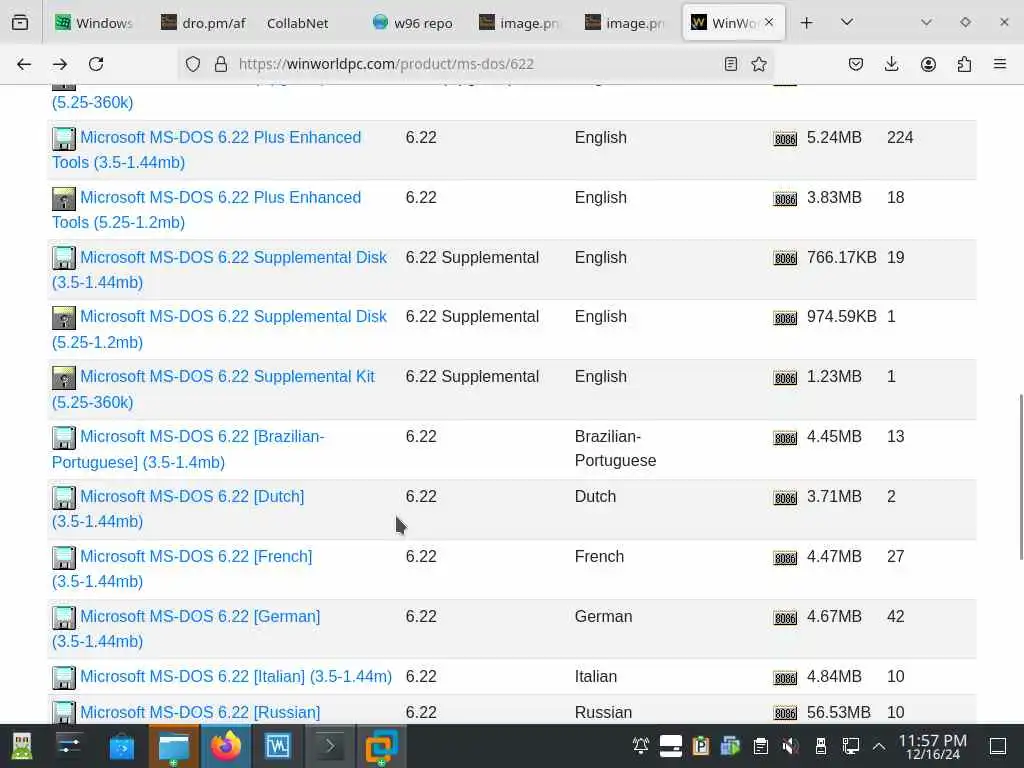Toggle reader view icon in address bar
The width and height of the screenshot is (1024, 768).
pos(731,64)
